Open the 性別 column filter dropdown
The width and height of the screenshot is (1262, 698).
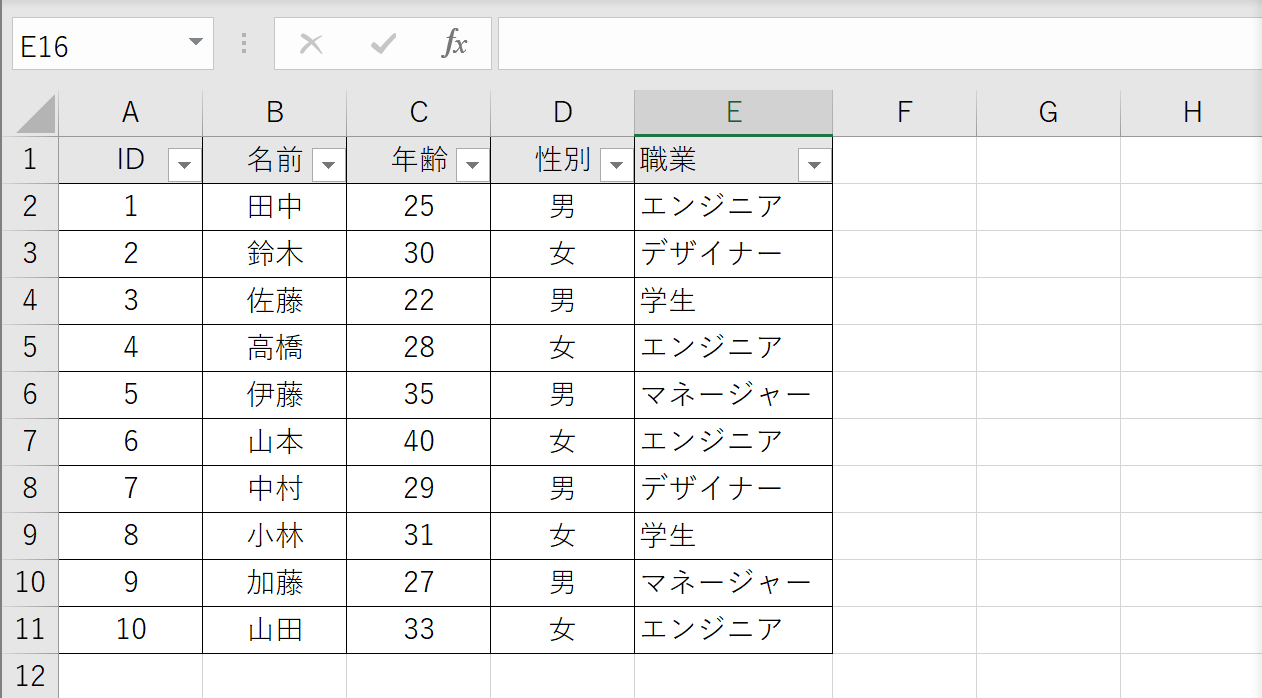pyautogui.click(x=616, y=162)
